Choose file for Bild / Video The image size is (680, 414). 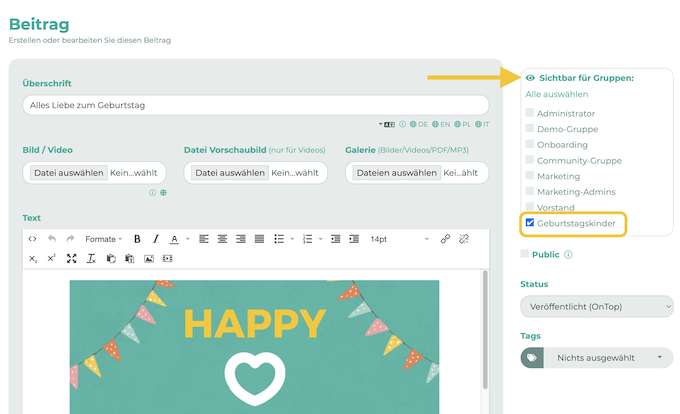[69, 173]
